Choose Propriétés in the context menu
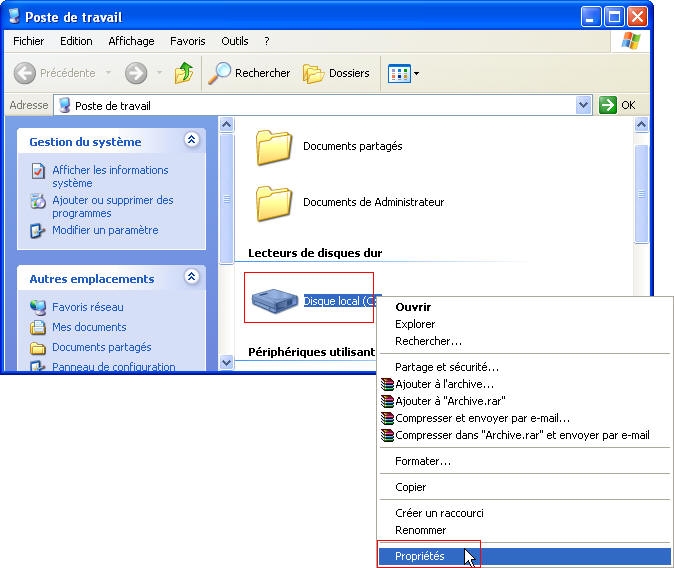The width and height of the screenshot is (674, 568). point(524,556)
